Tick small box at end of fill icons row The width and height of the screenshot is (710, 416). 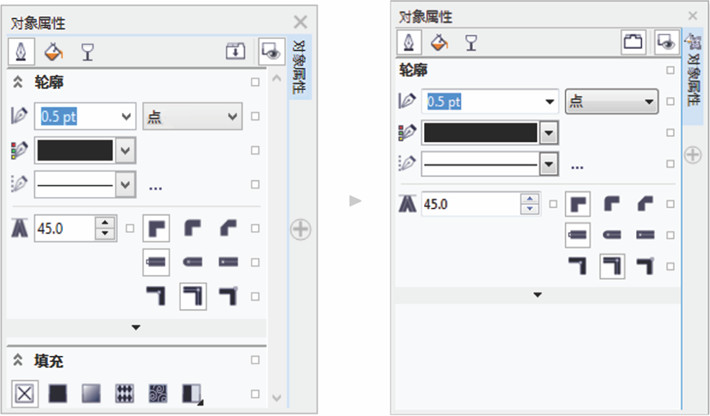[255, 394]
